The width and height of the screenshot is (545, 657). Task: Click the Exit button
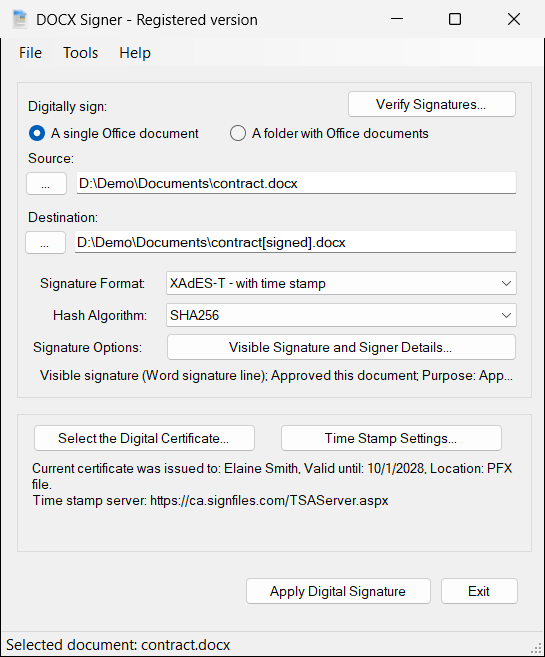tap(479, 591)
